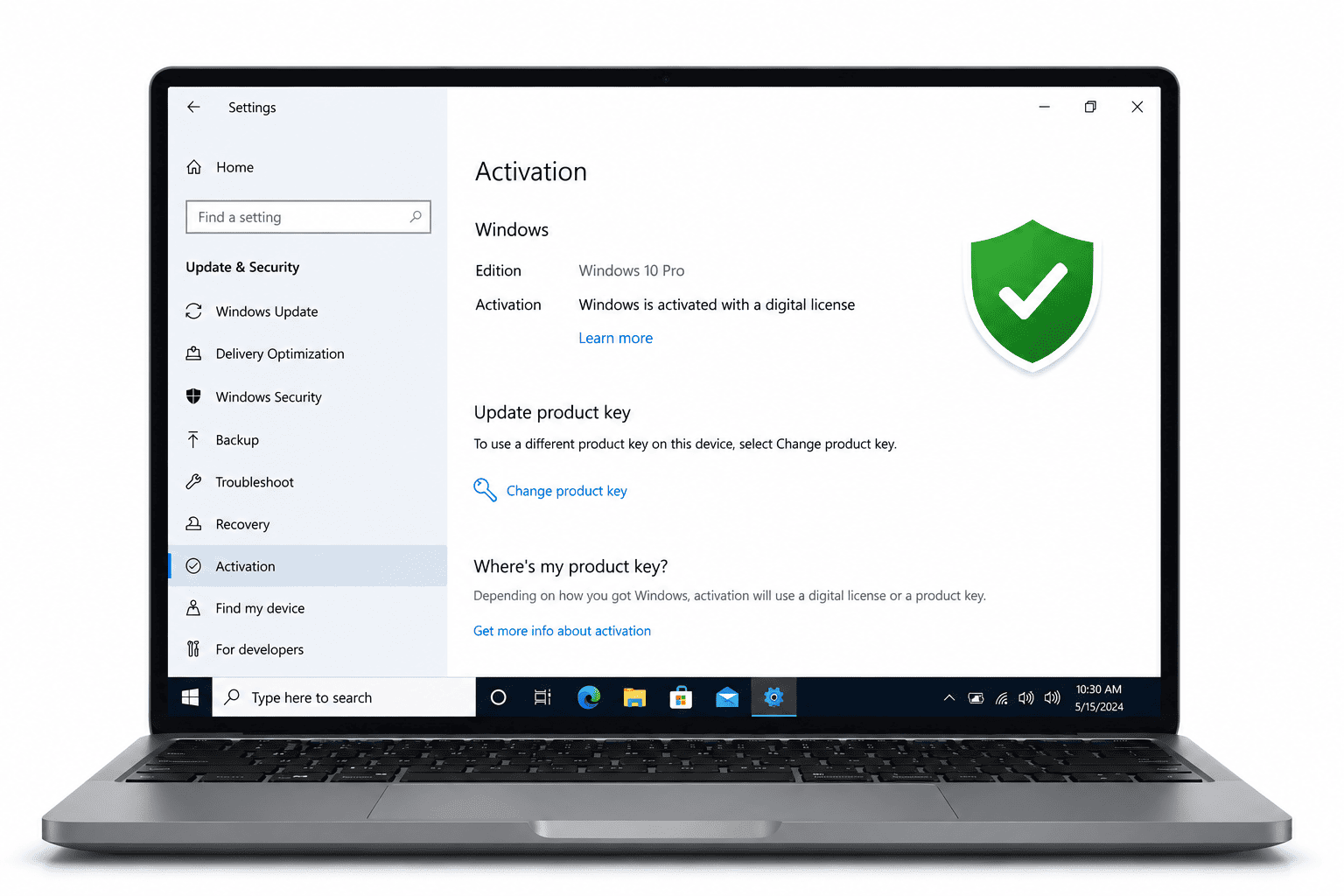Click 'Windows is activated with a digital license'

[x=717, y=304]
